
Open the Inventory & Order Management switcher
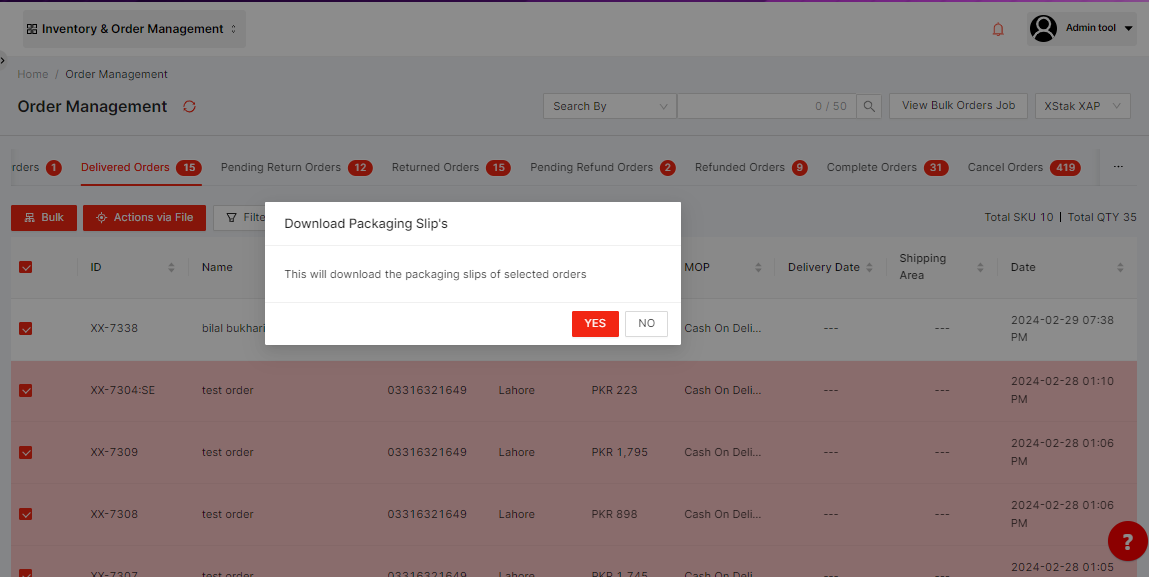point(133,29)
